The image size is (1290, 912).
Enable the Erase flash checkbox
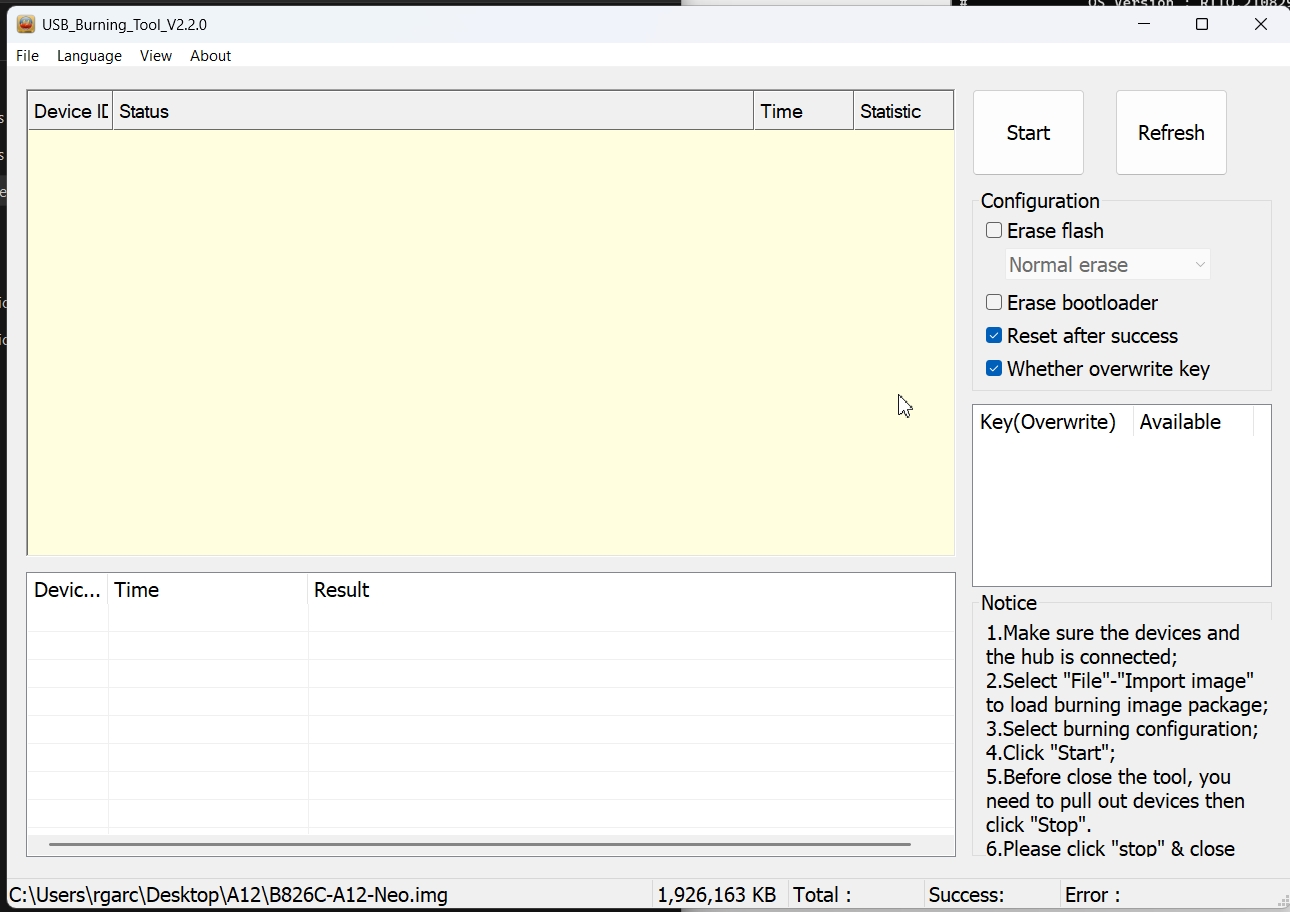pyautogui.click(x=994, y=231)
